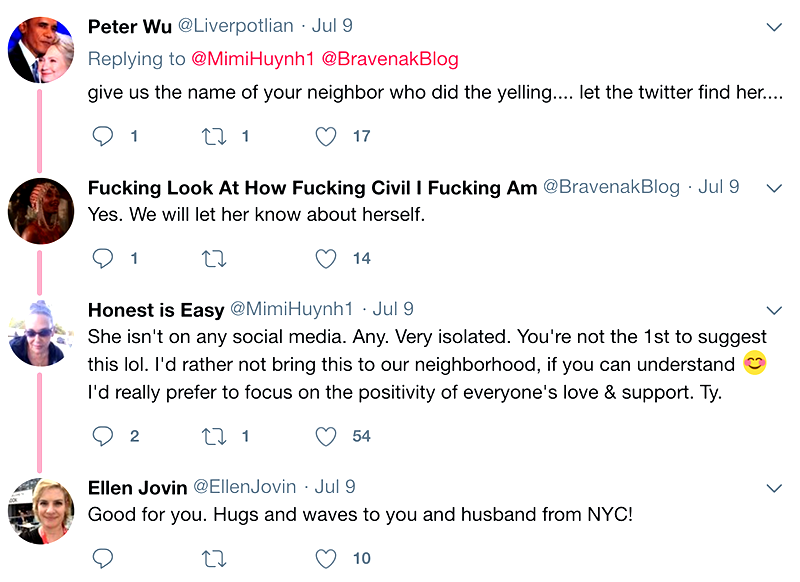Open Ellen Jovin's profile name
The image size is (800, 582).
click(x=138, y=487)
